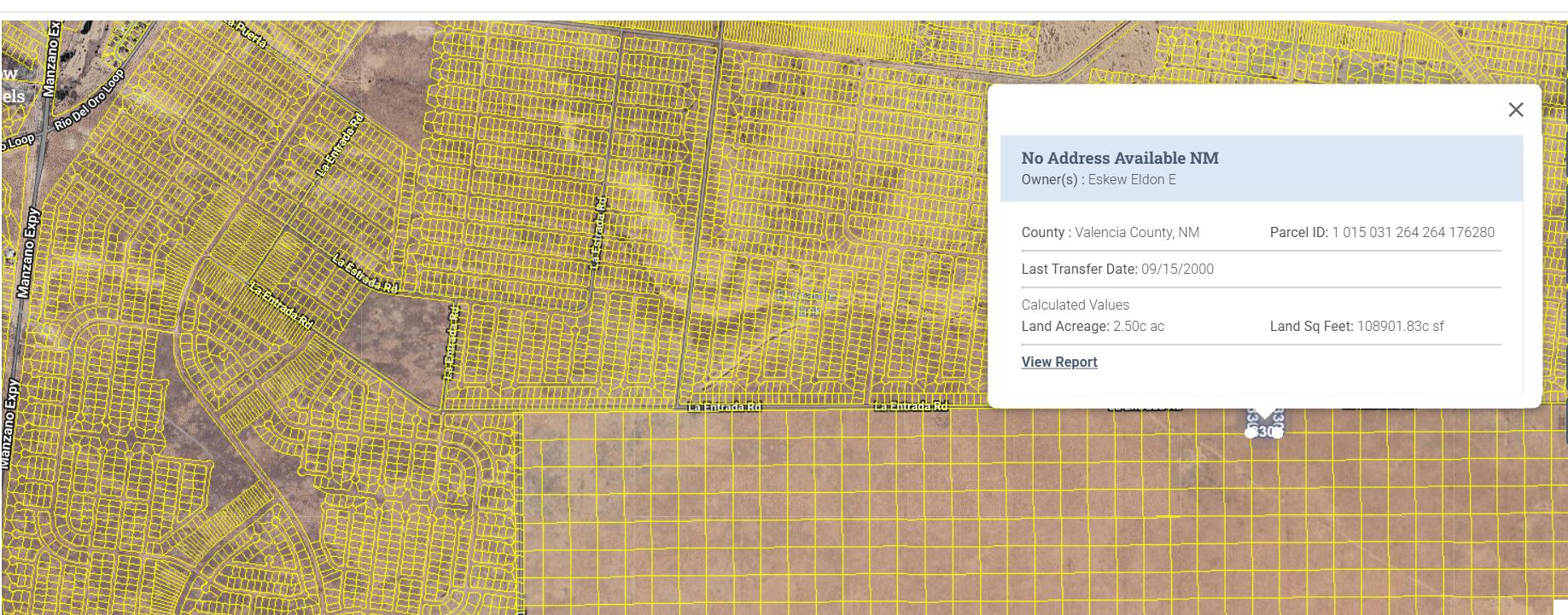Close the parcel information popup

1515,110
